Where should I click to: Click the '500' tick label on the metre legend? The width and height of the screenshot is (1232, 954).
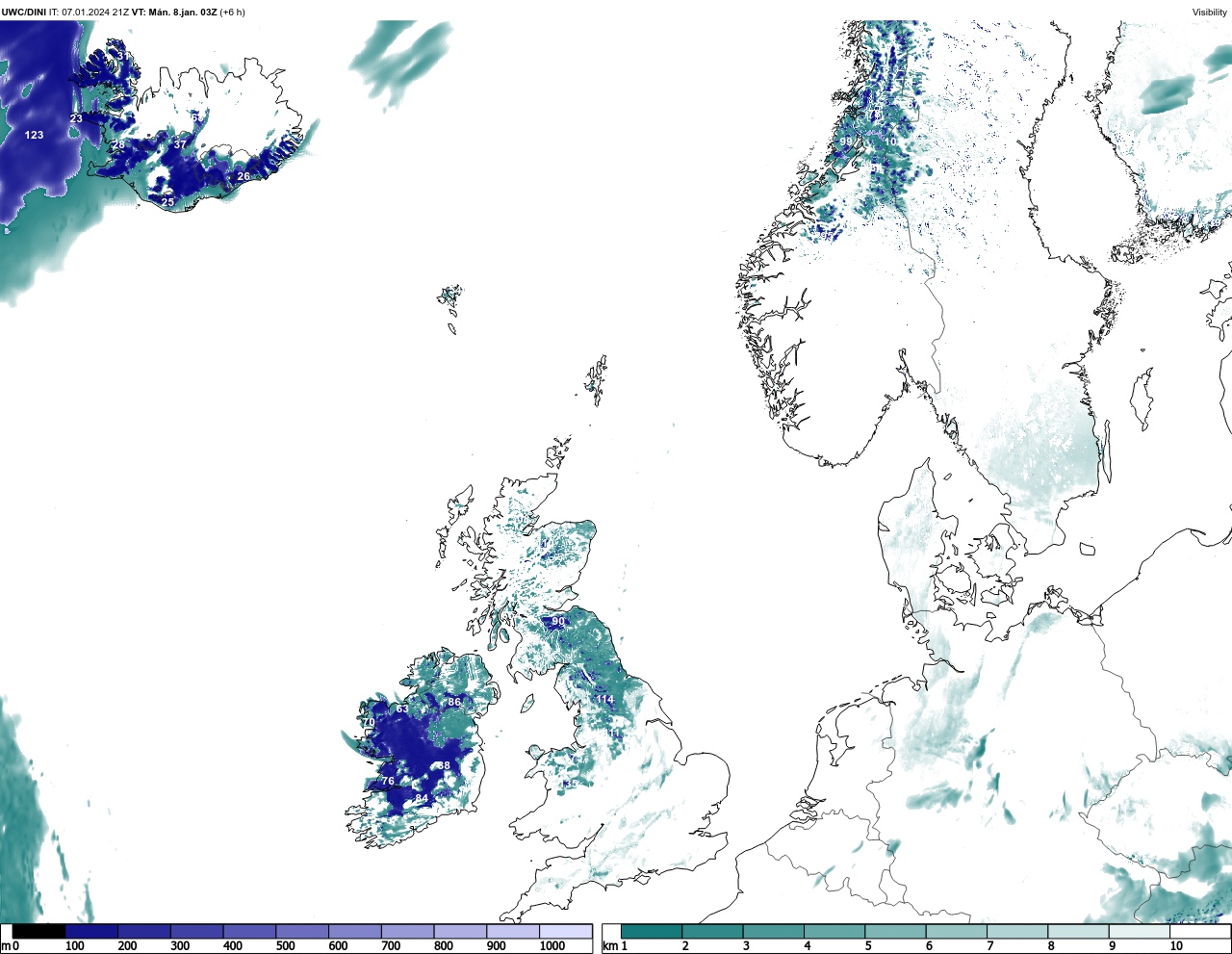tap(285, 946)
